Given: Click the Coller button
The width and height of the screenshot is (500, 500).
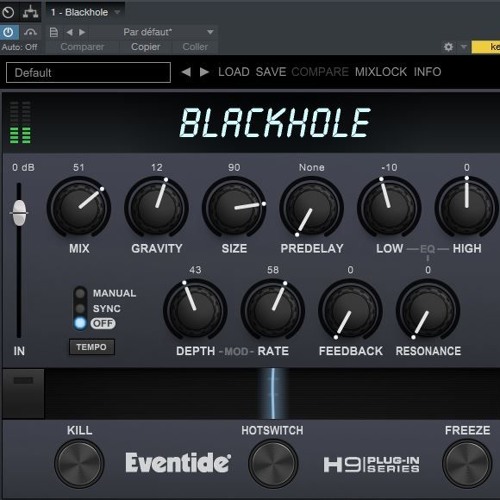Looking at the screenshot, I should (195, 47).
